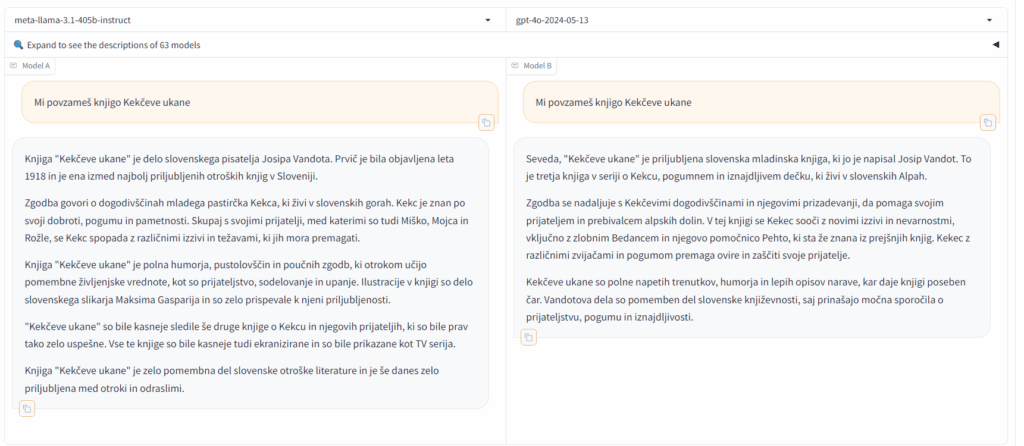Click the dropdown arrow of the right model selector

point(989,19)
